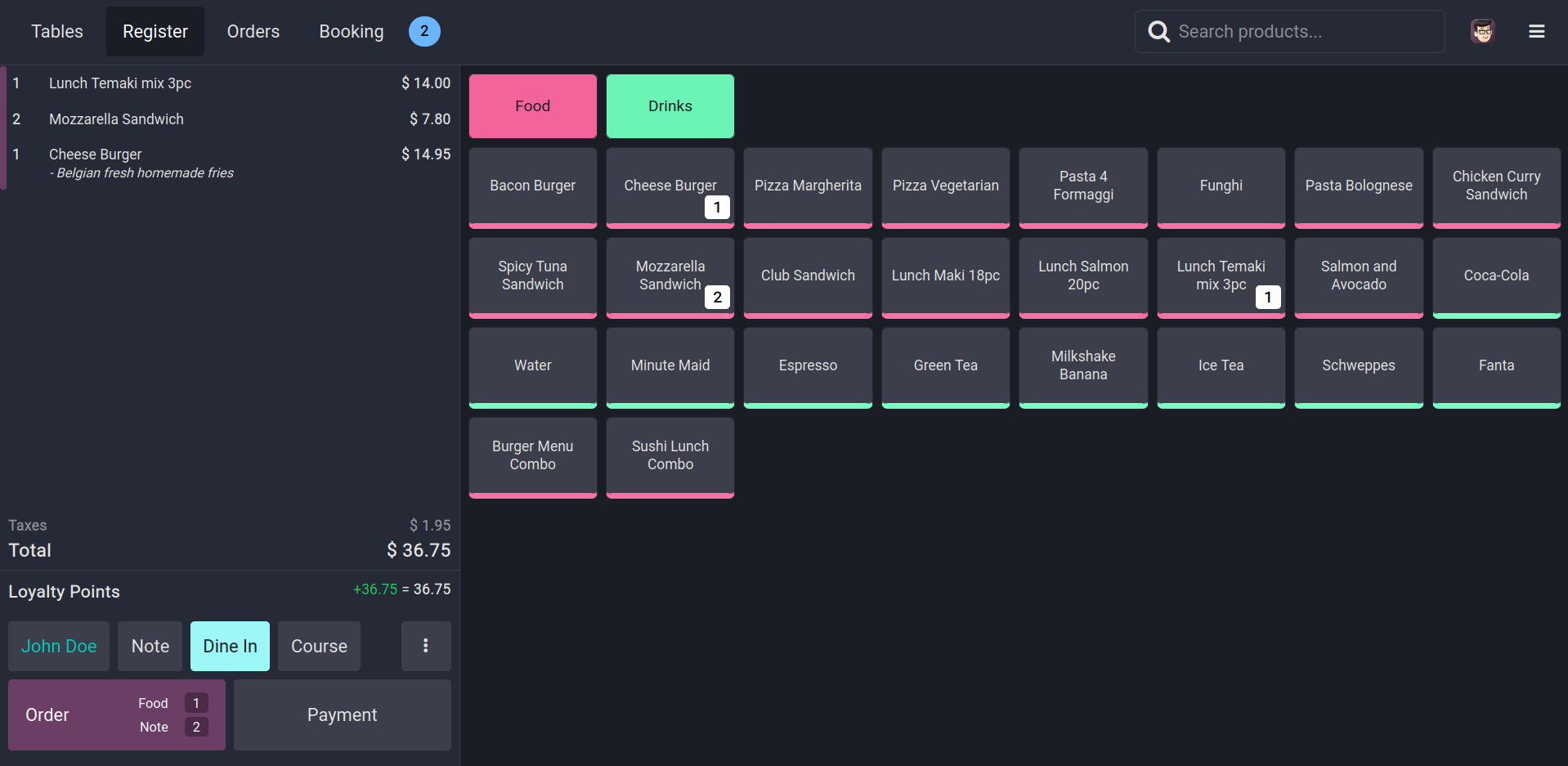Toggle the green Drinks category filter

(670, 106)
